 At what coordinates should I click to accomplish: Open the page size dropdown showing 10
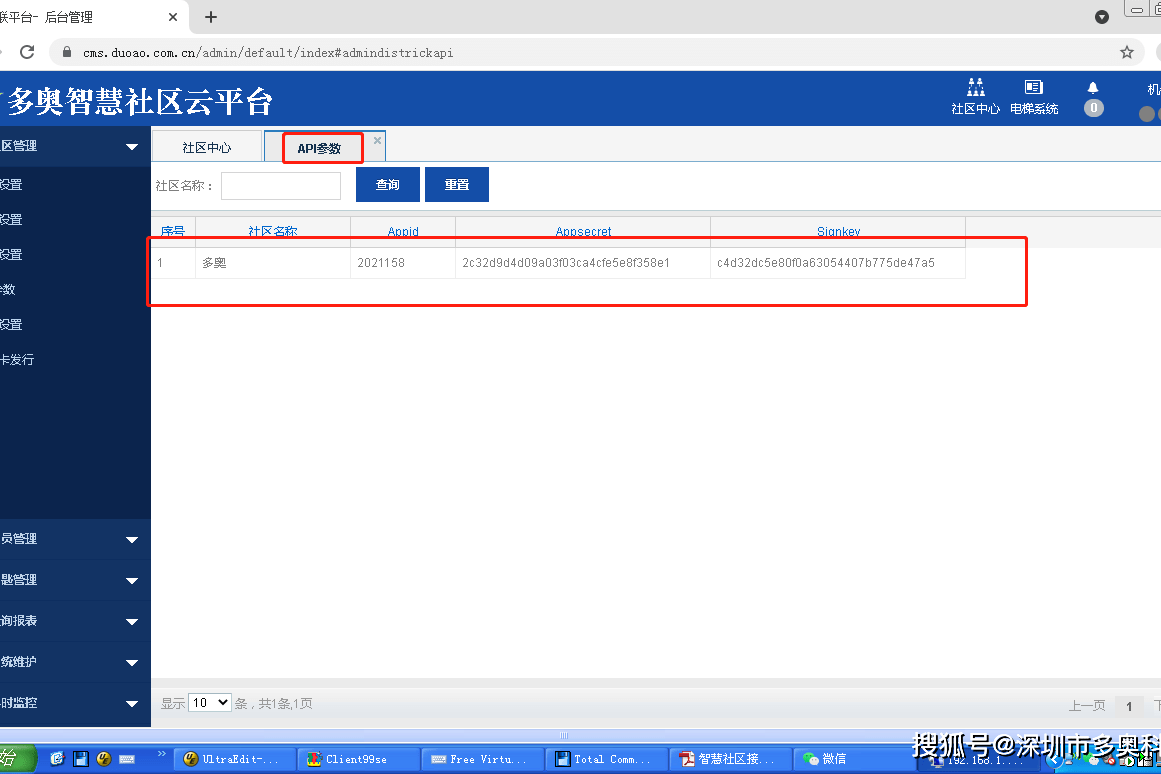(x=210, y=703)
